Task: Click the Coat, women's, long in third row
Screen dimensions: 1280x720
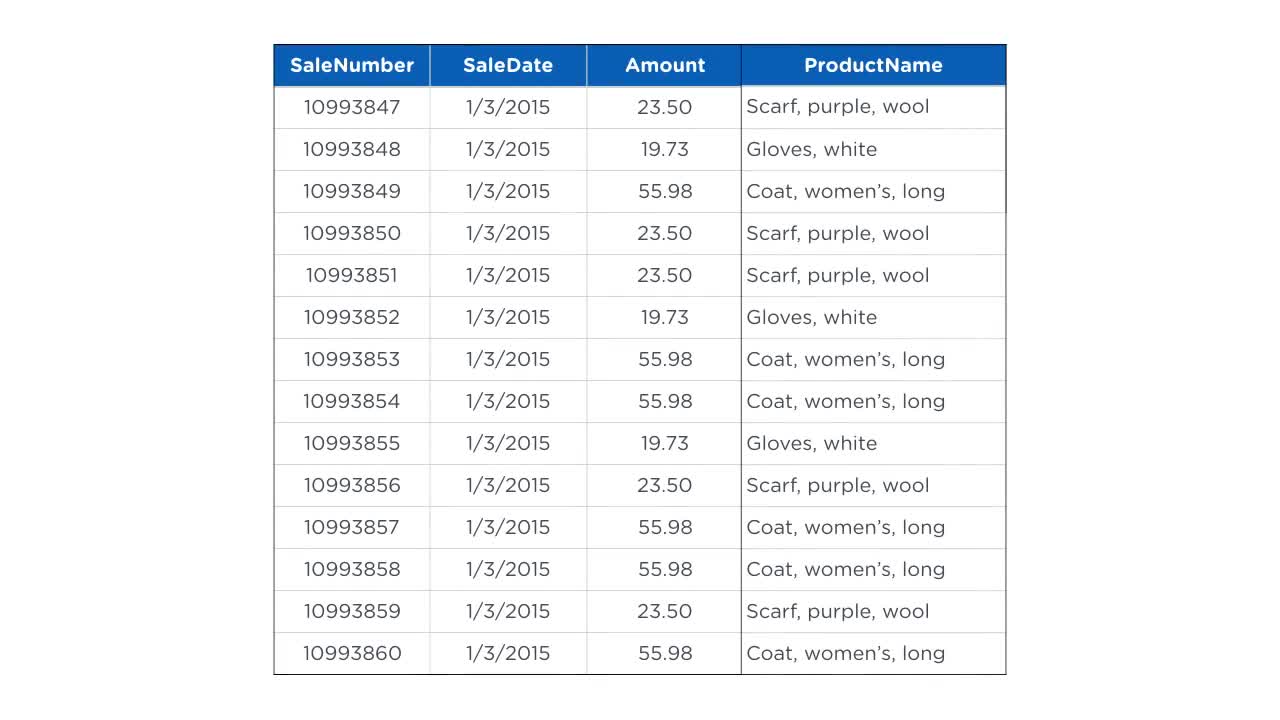Action: tap(845, 191)
